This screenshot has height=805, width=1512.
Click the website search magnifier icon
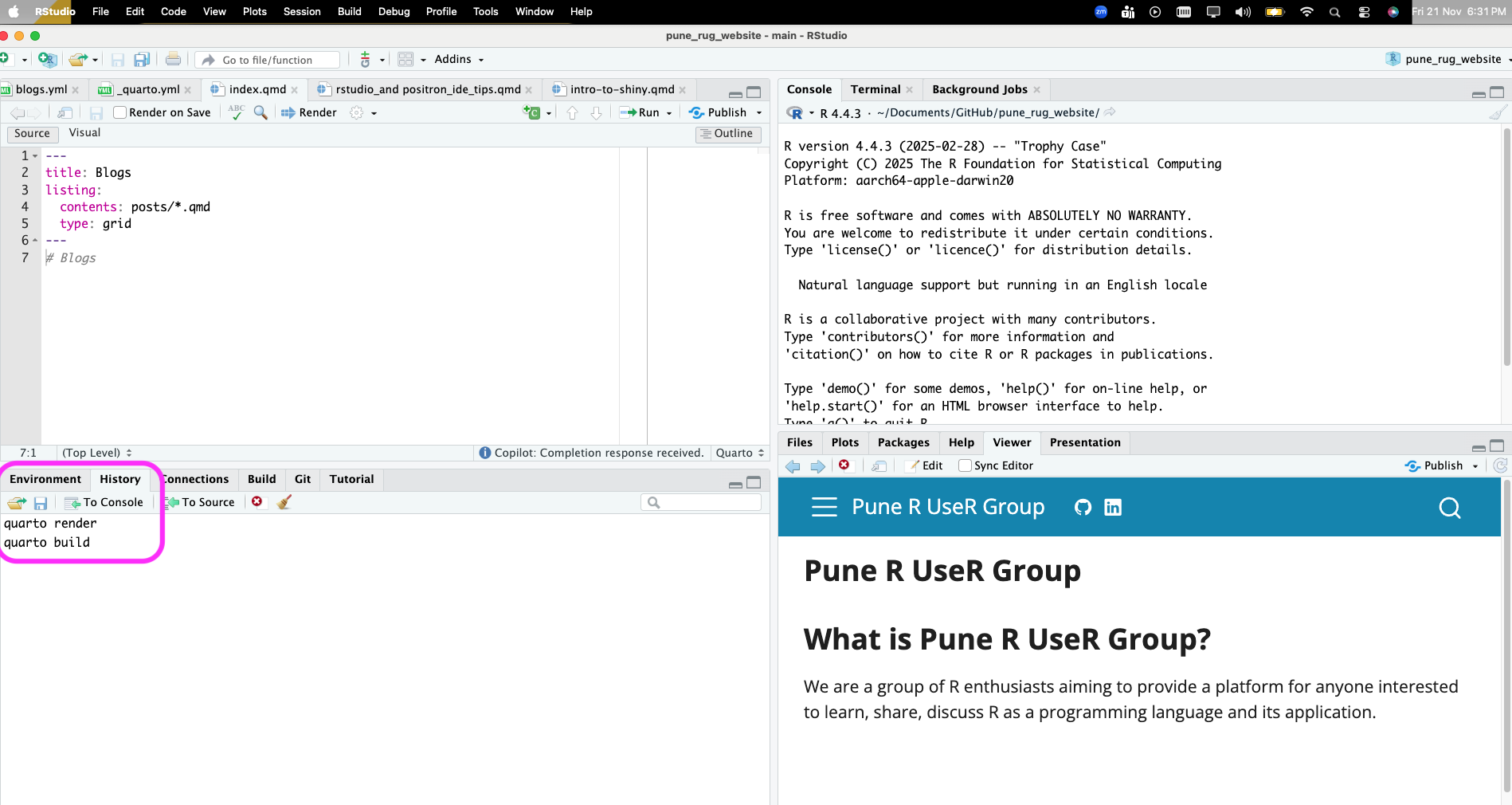tap(1449, 508)
